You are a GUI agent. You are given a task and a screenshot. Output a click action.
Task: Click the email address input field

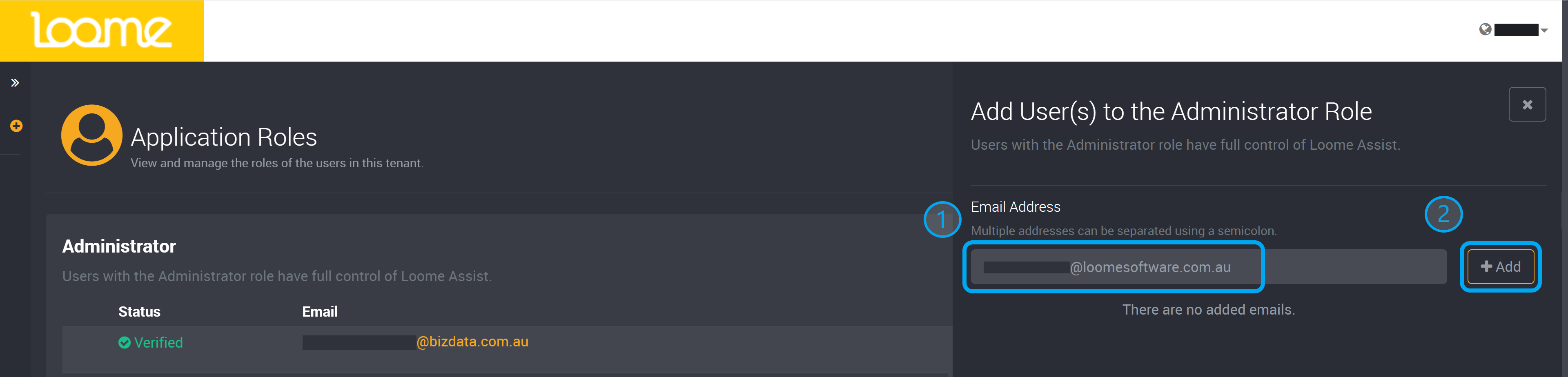[x=1208, y=266]
